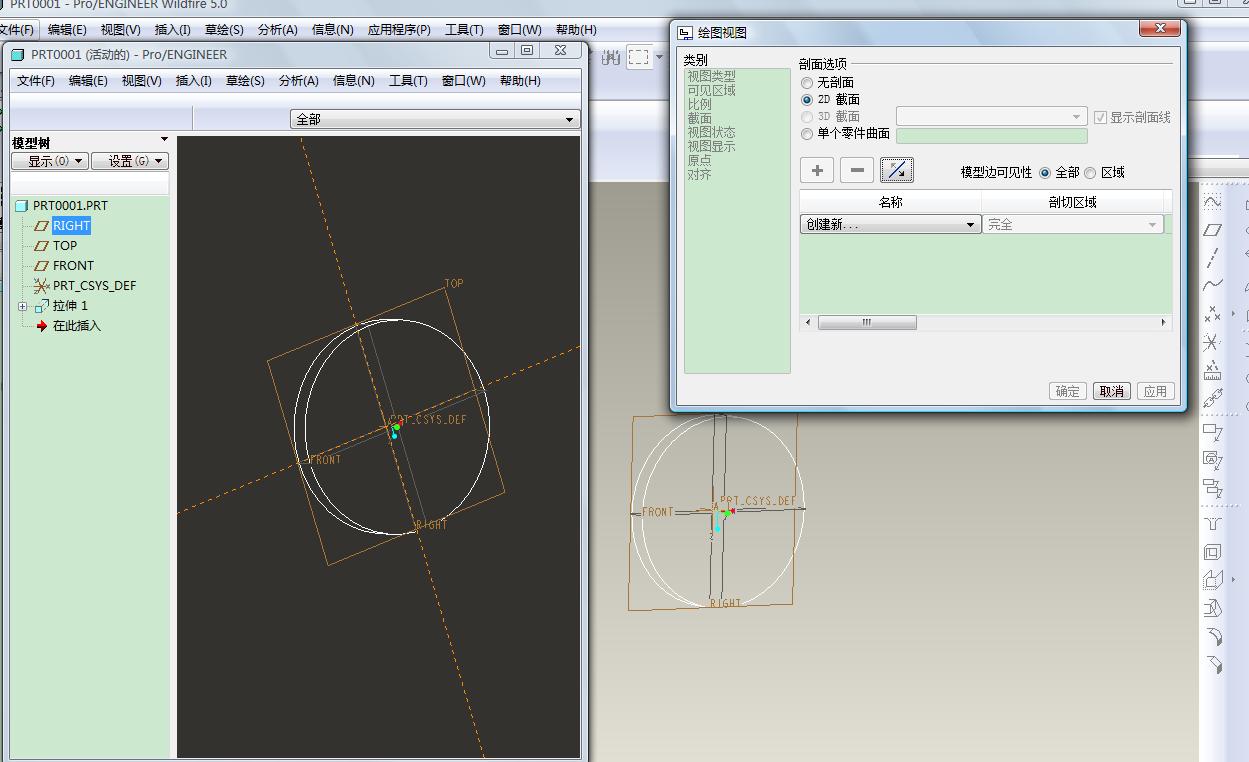The image size is (1249, 762).
Task: Select 可见区域 category
Action: pos(711,90)
